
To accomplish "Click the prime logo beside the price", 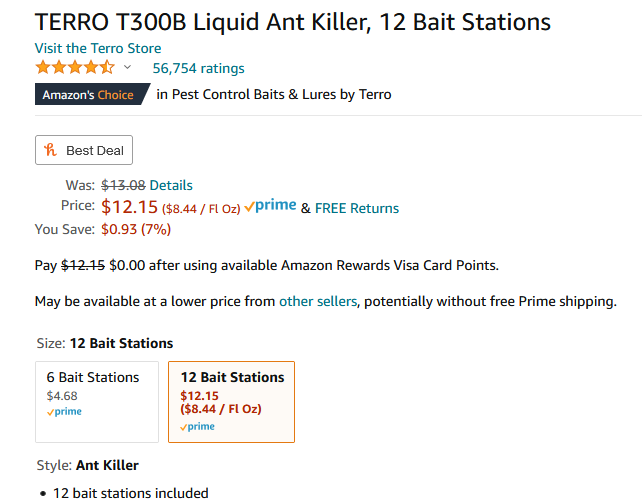I will pos(270,205).
